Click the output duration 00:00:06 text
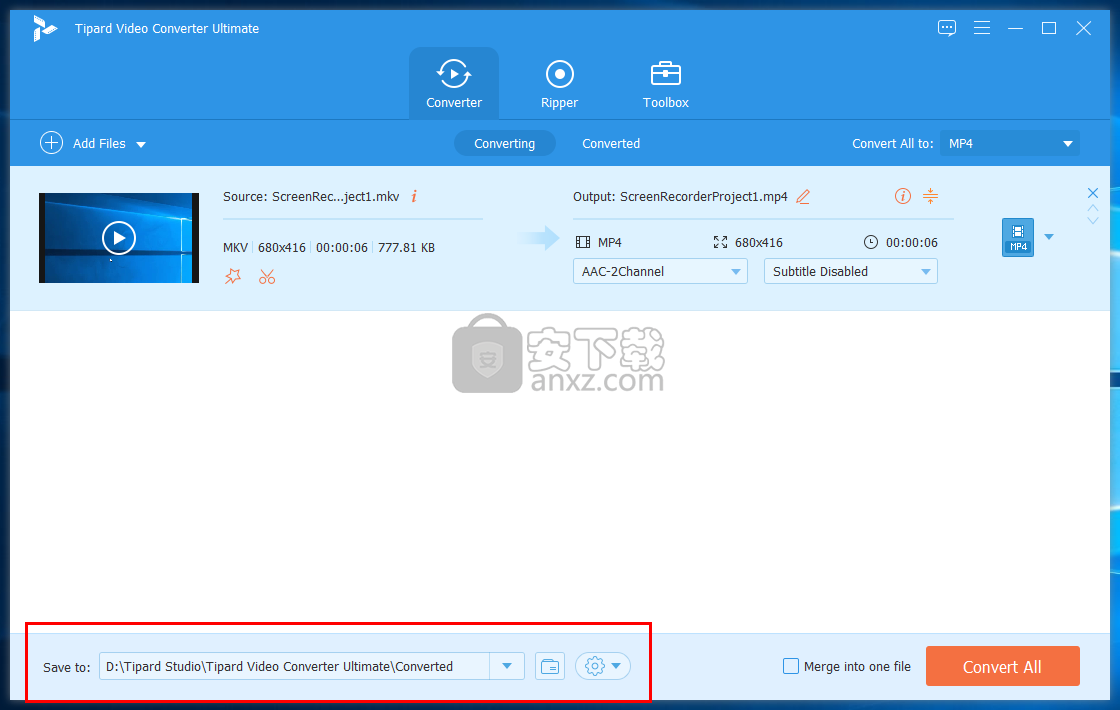This screenshot has width=1120, height=710. (x=911, y=242)
